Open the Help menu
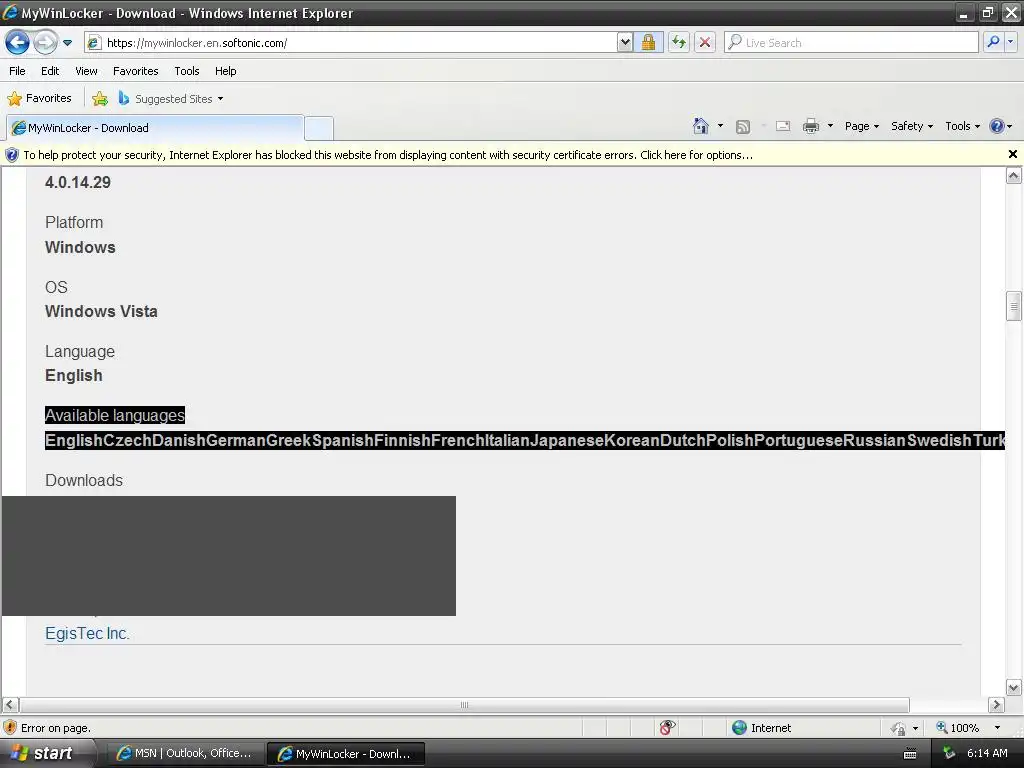1024x768 pixels. point(225,71)
